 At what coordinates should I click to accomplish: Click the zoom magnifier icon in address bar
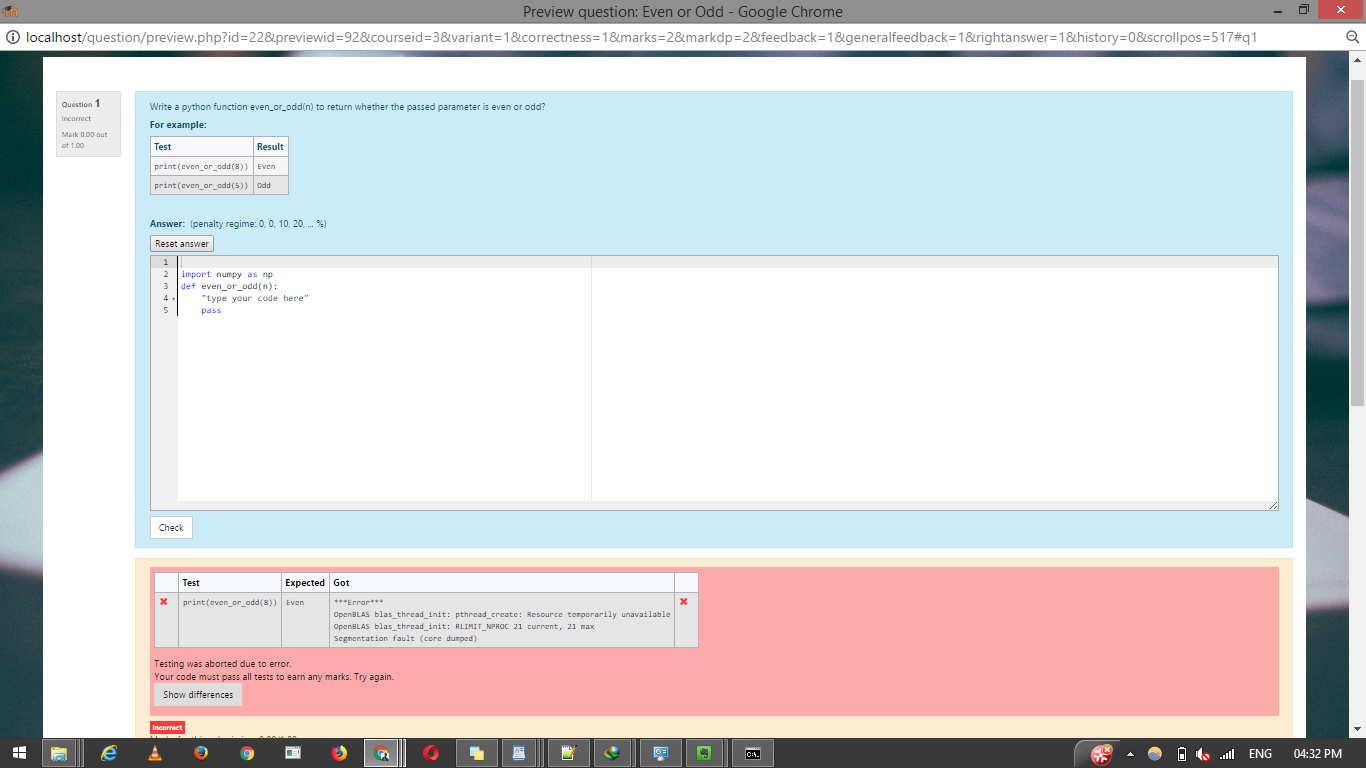(1352, 38)
